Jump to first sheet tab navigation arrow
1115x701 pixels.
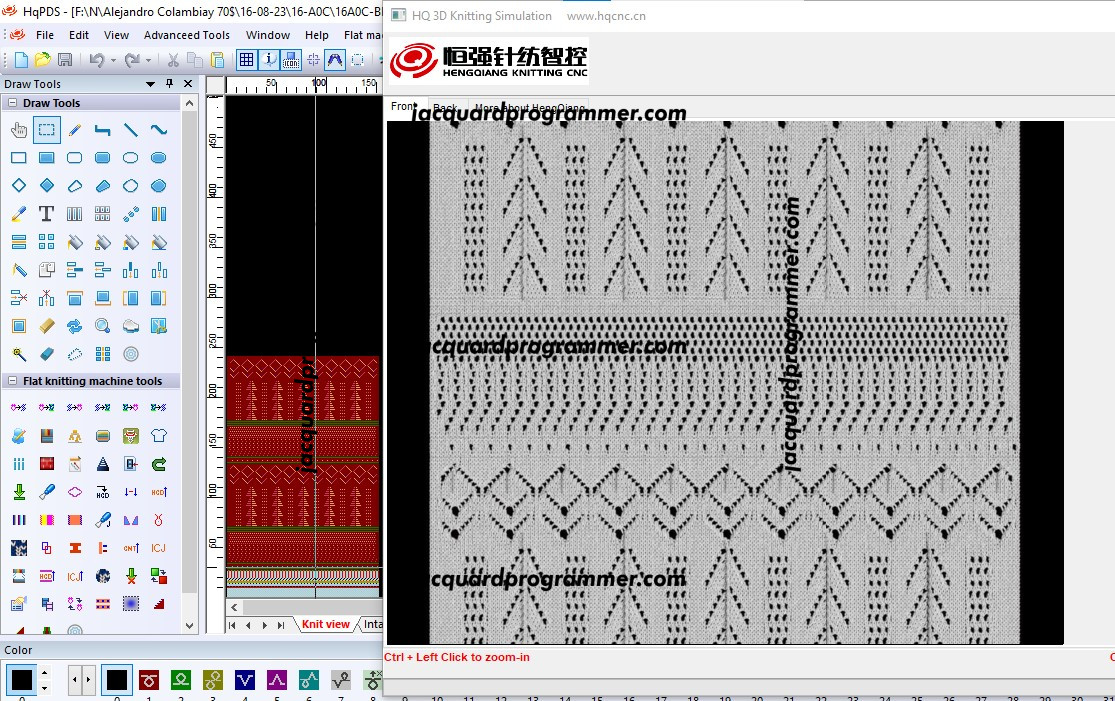pos(232,625)
